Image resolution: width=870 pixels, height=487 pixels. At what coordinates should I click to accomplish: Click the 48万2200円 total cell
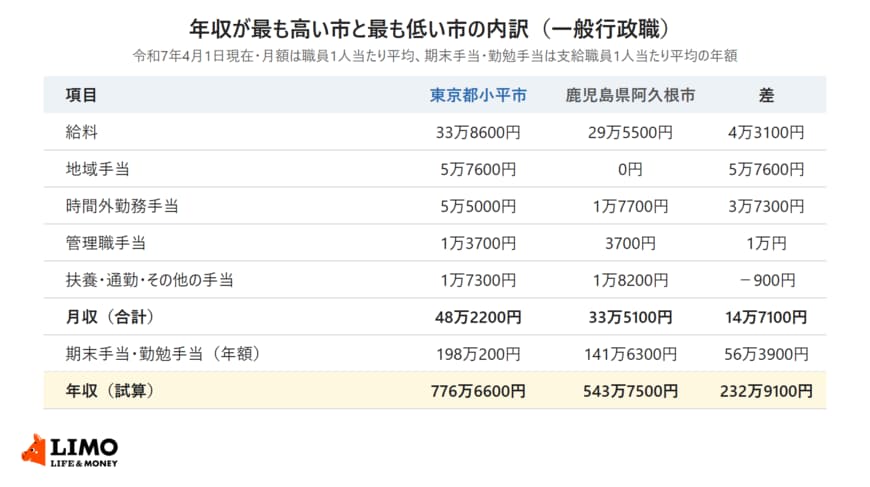[x=478, y=317]
